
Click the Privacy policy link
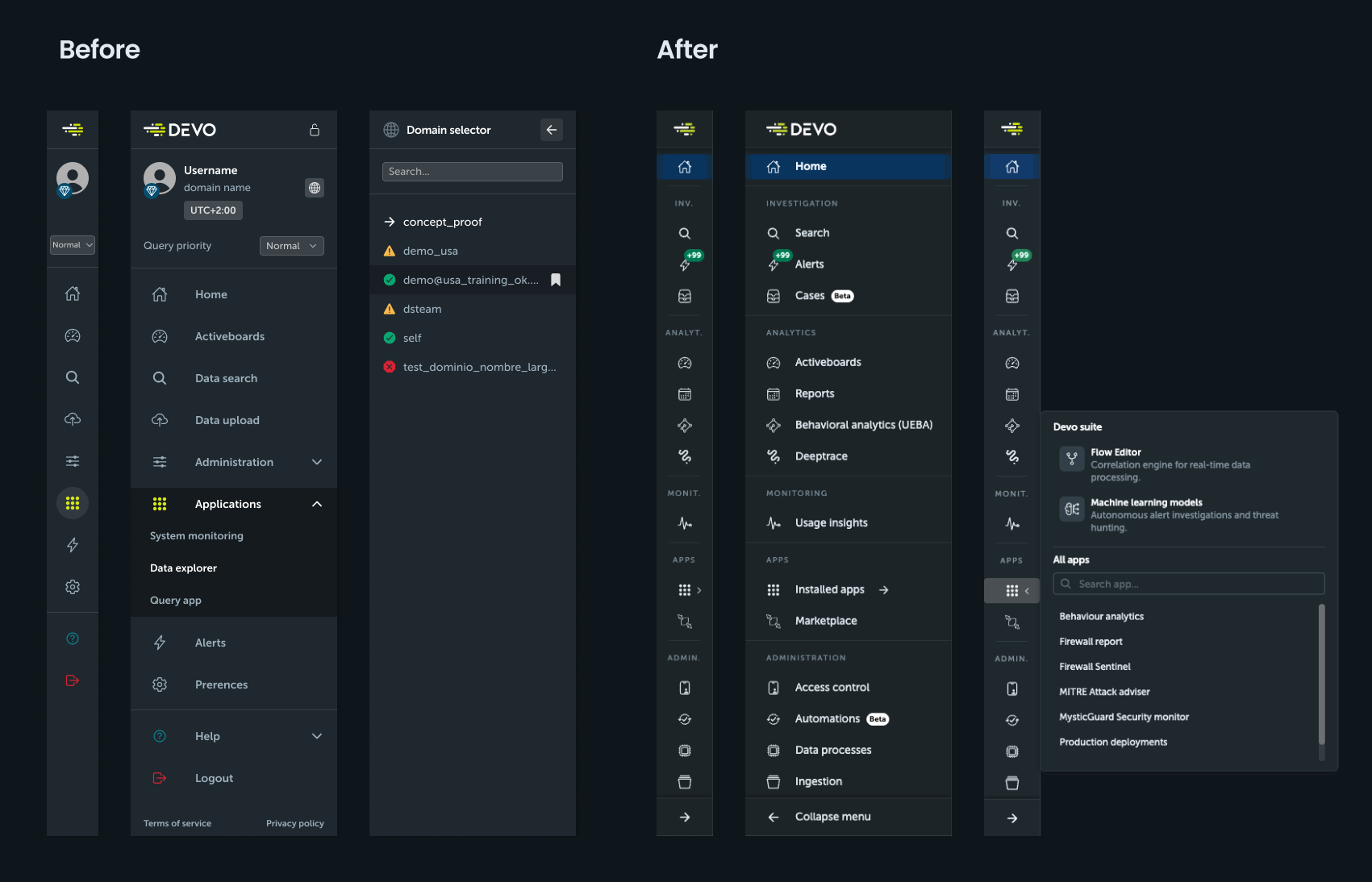pos(294,823)
